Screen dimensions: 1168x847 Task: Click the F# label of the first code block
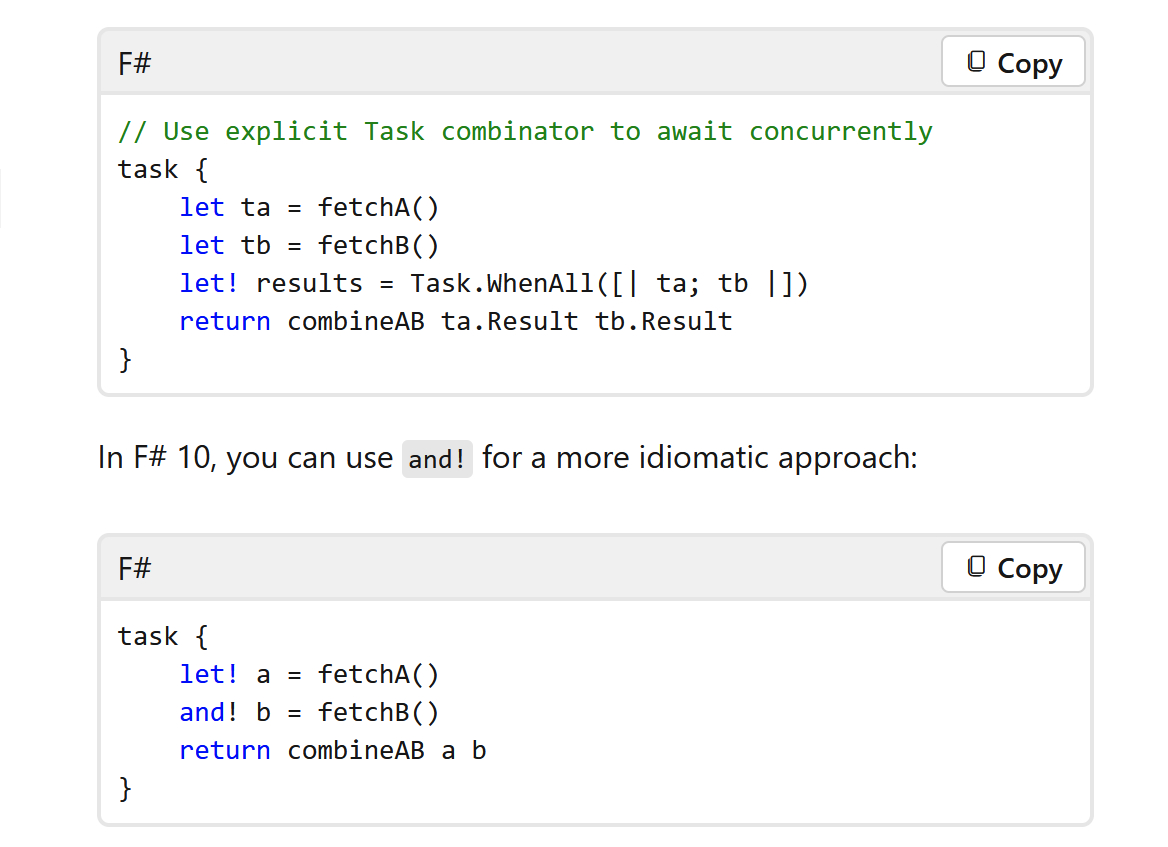135,64
